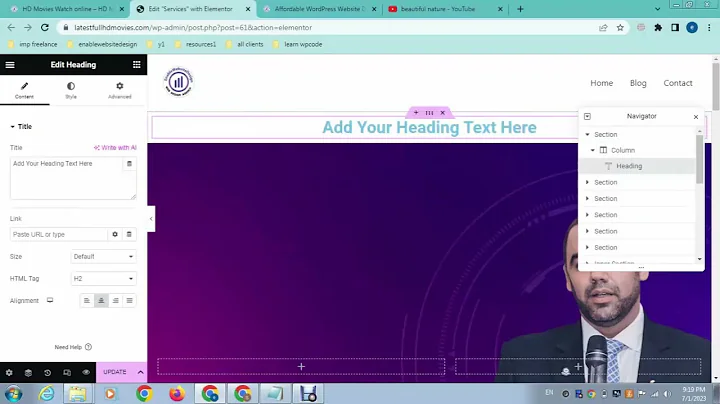Open the Home menu link

pos(602,83)
